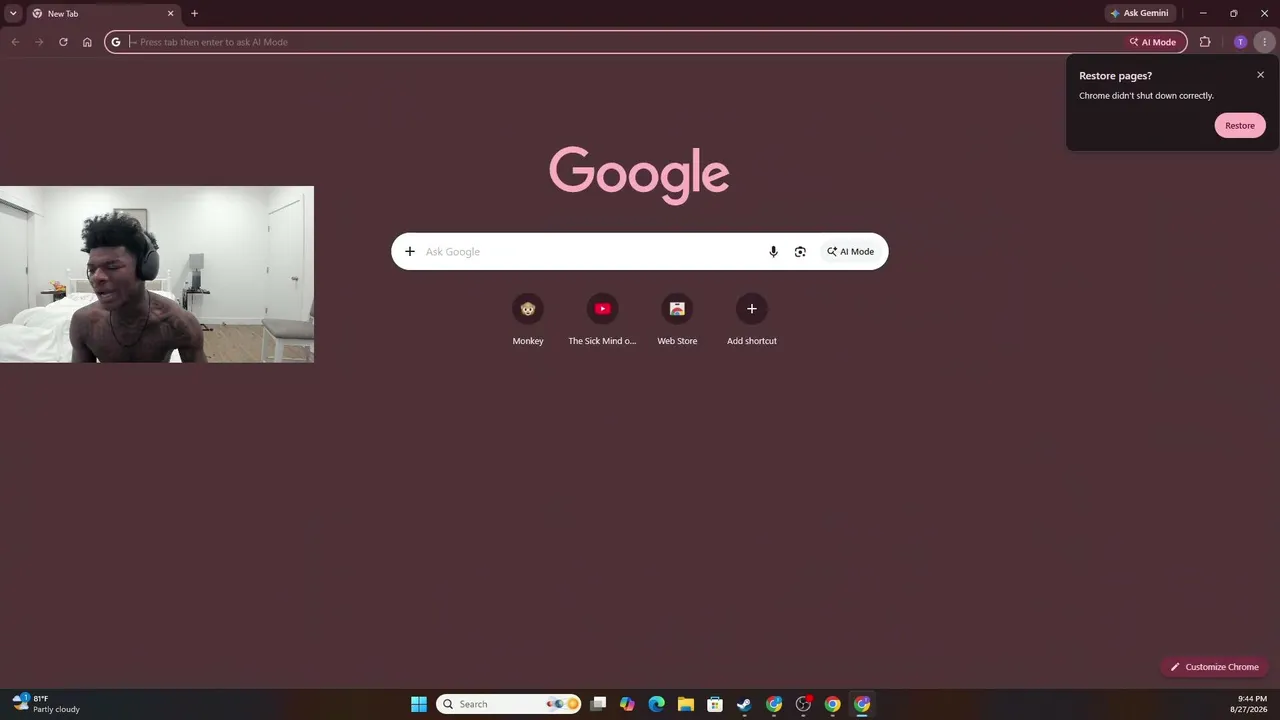Click the Restore button
The height and width of the screenshot is (720, 1280).
(1240, 125)
